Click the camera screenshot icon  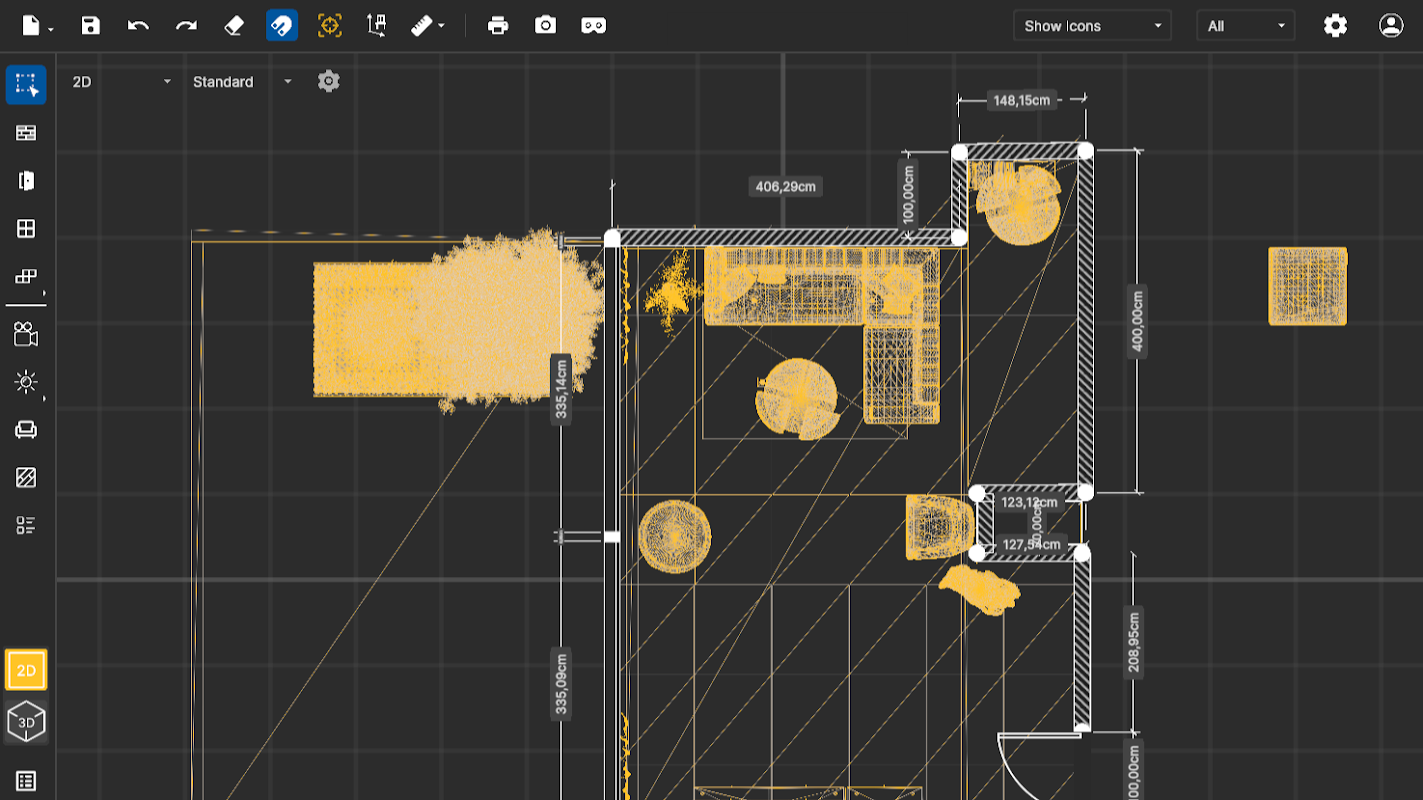[x=545, y=26]
